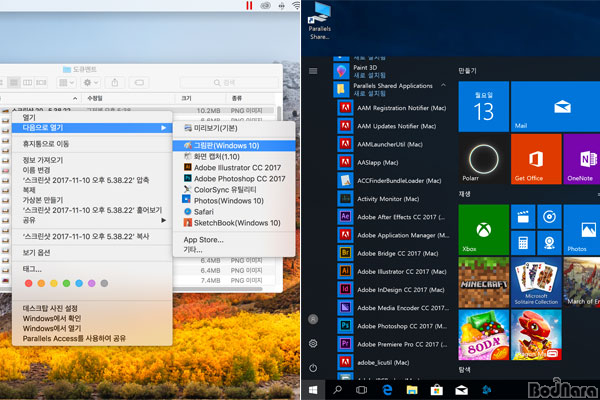The width and height of the screenshot is (600, 400).
Task: Open the Polarr tile
Action: (x=484, y=159)
